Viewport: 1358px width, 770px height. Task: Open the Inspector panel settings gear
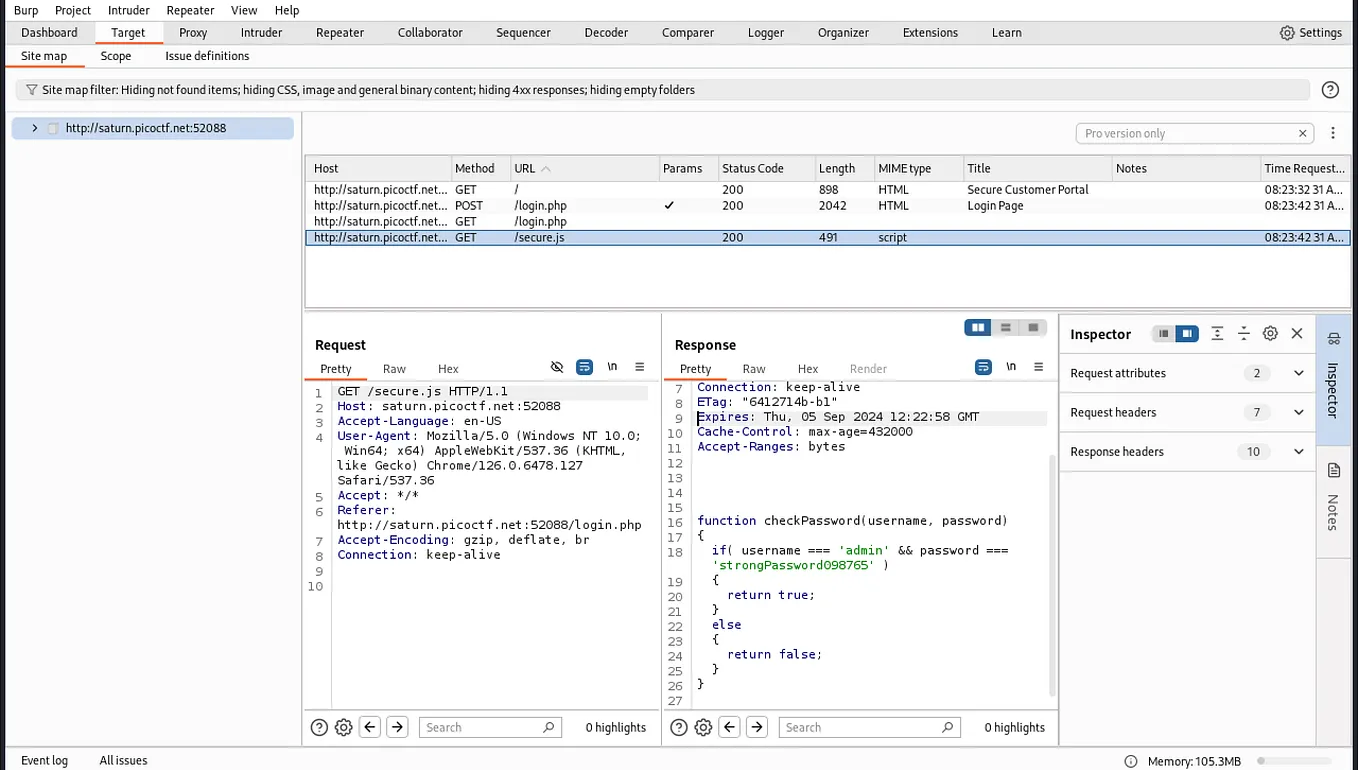click(x=1270, y=334)
